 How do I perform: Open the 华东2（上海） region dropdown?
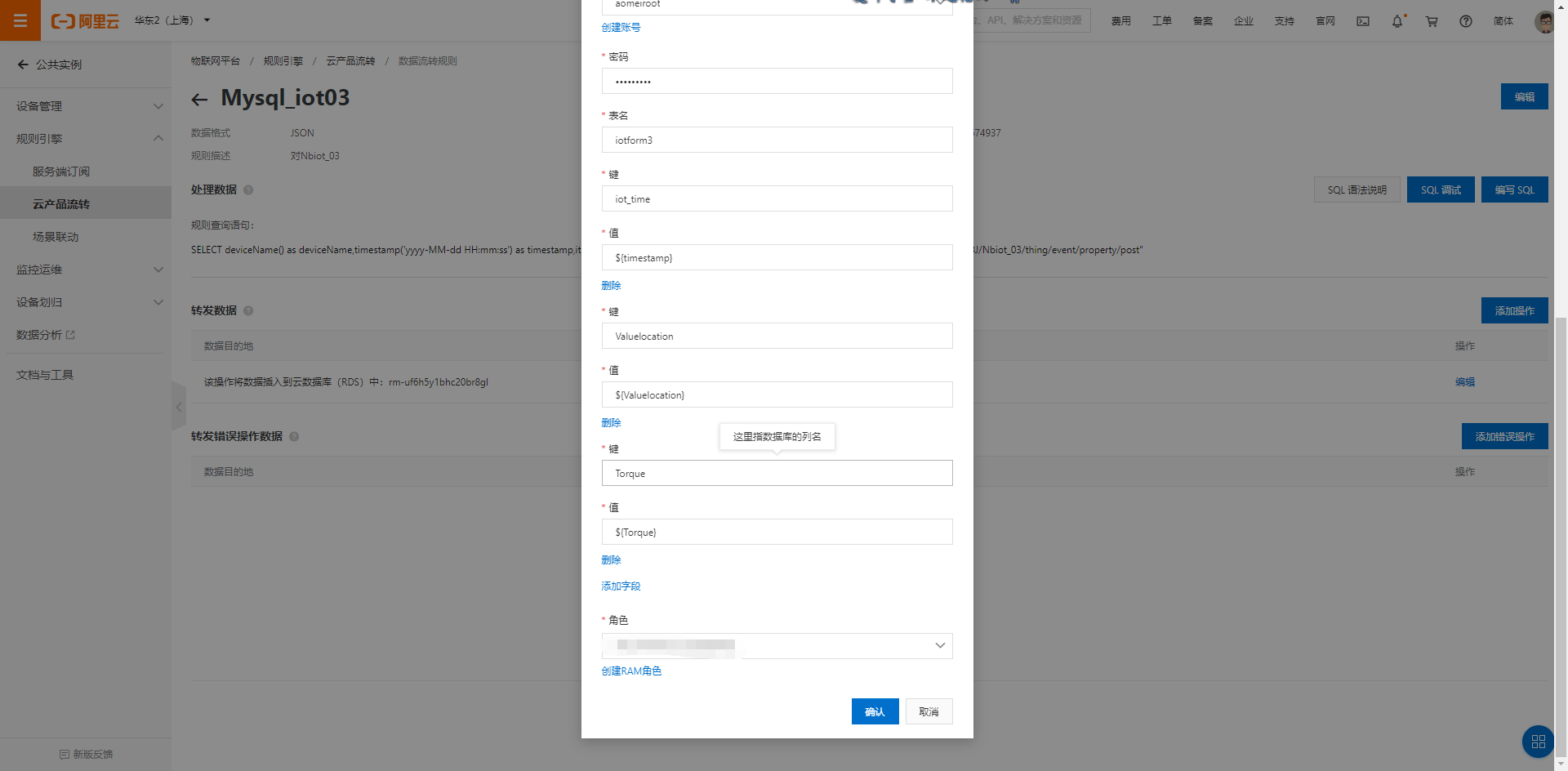click(172, 20)
